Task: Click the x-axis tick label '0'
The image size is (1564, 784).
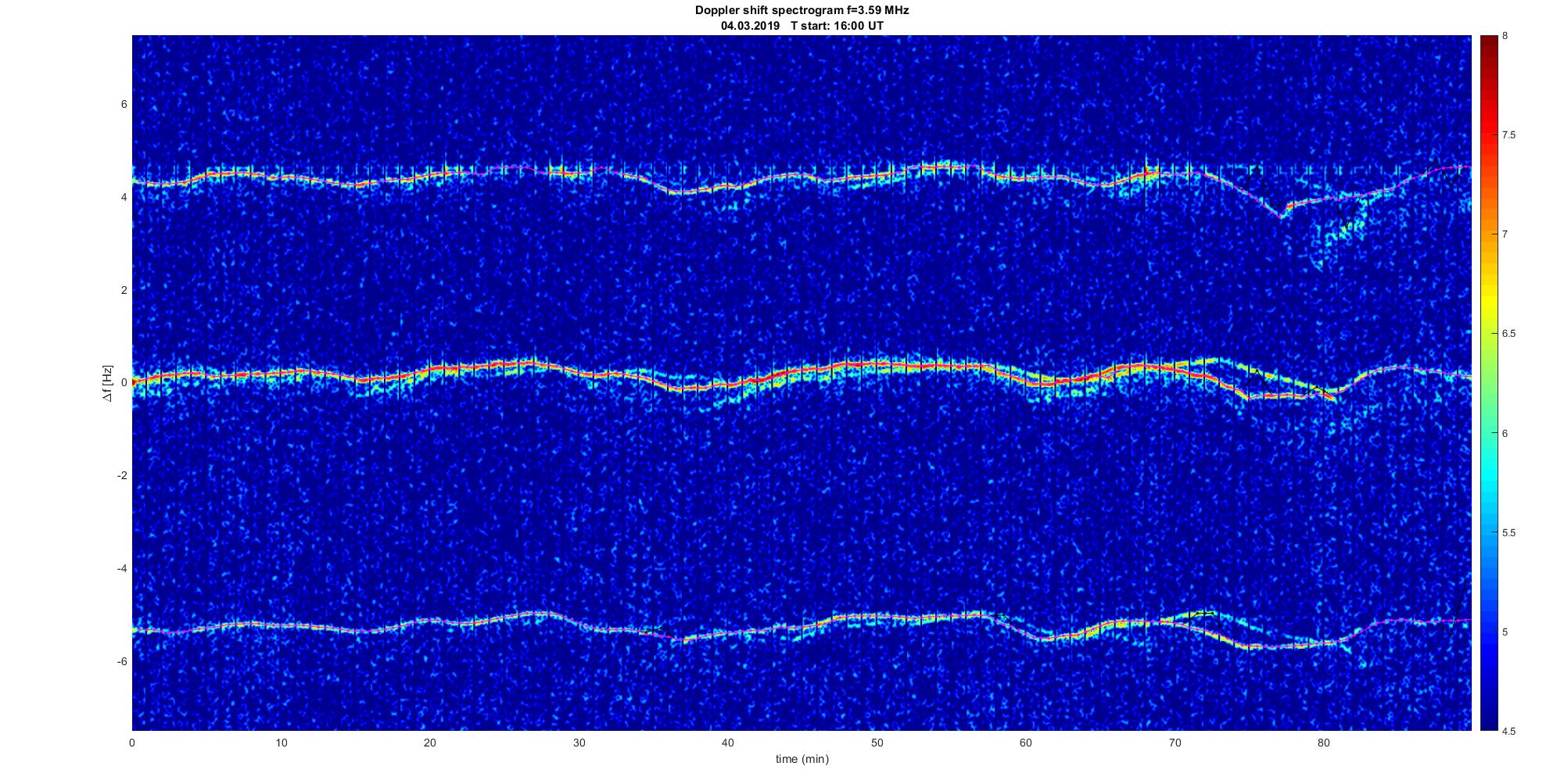Action: tap(132, 743)
